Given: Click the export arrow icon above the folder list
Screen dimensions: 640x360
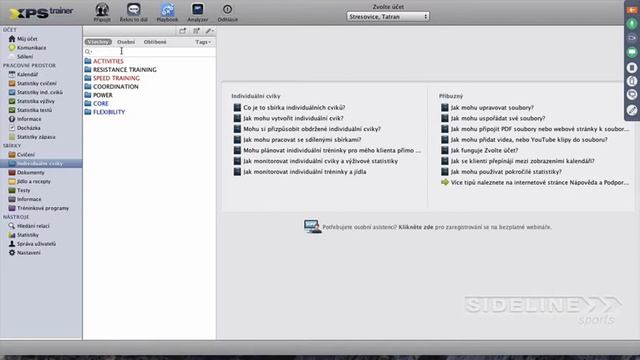Looking at the screenshot, I should coord(182,31).
